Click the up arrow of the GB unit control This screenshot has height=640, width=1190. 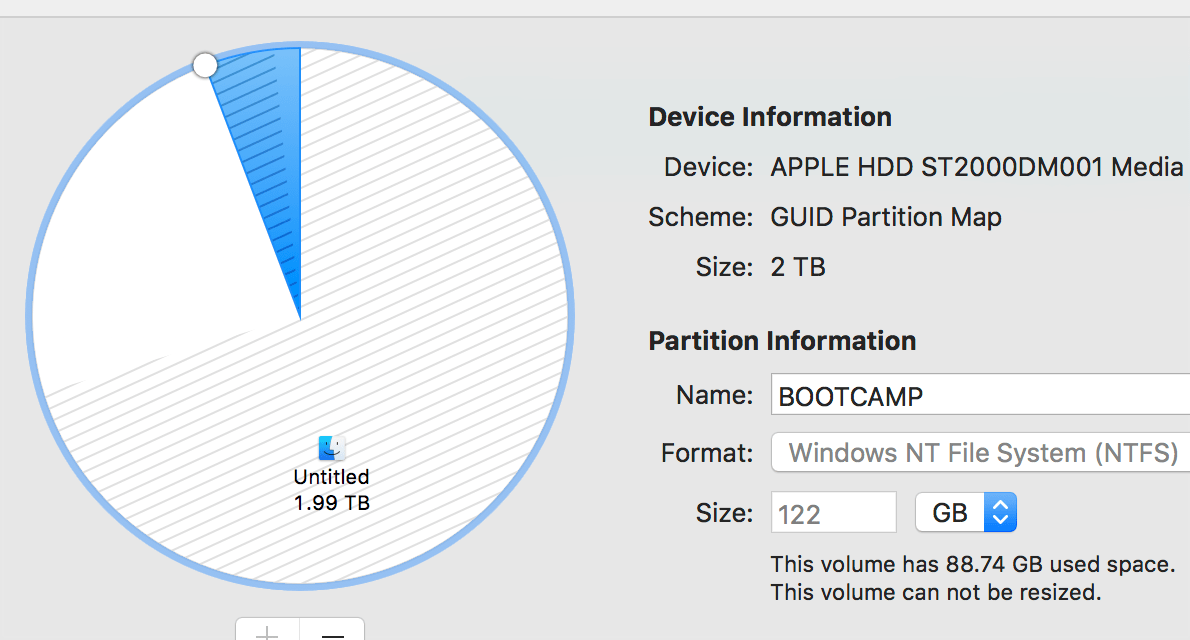point(998,505)
